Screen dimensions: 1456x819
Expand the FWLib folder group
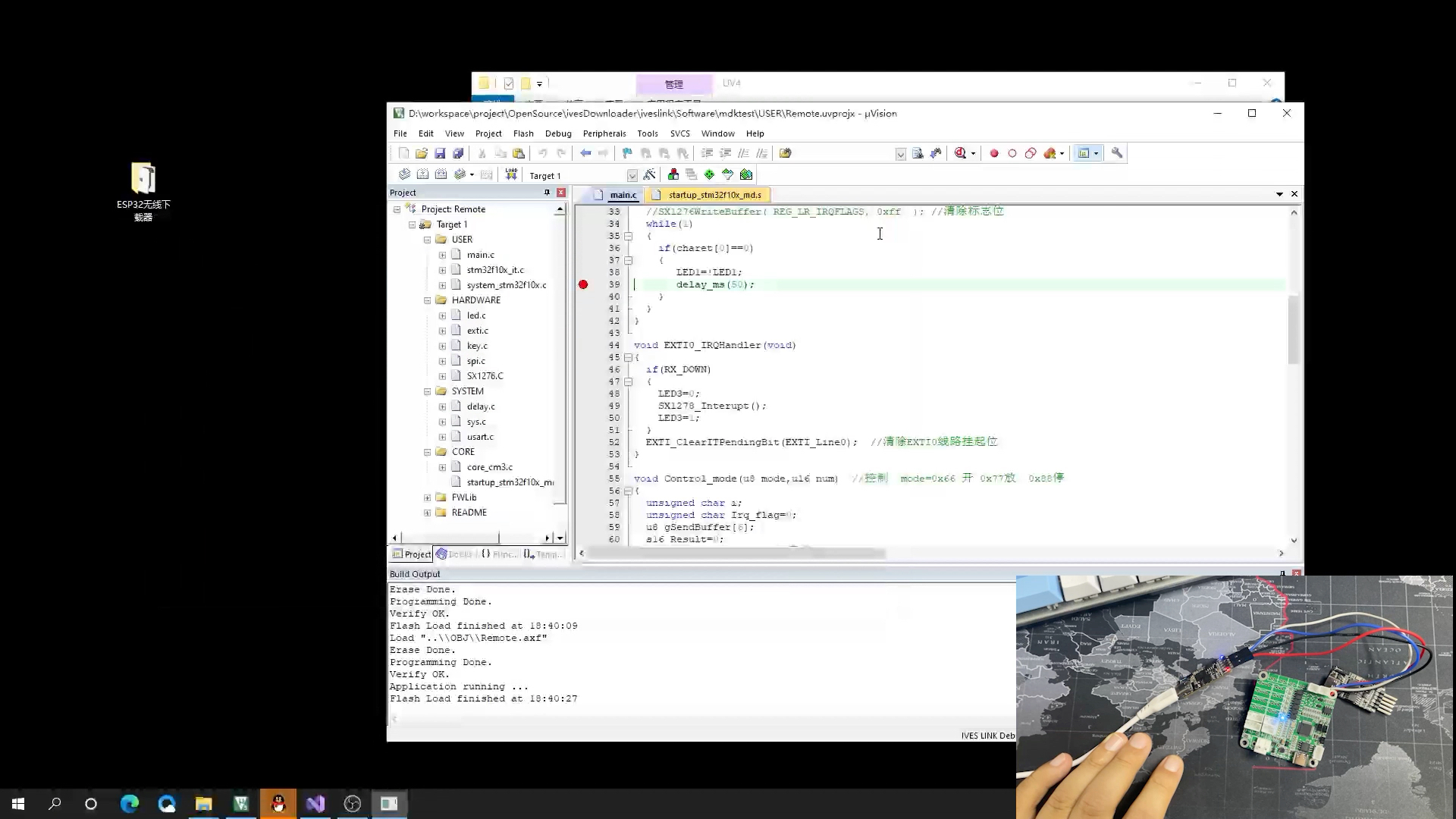(428, 497)
